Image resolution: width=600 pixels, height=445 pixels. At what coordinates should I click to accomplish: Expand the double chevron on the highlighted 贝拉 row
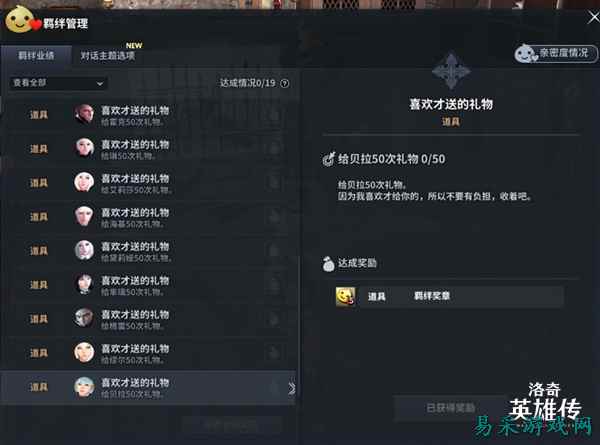pos(292,388)
